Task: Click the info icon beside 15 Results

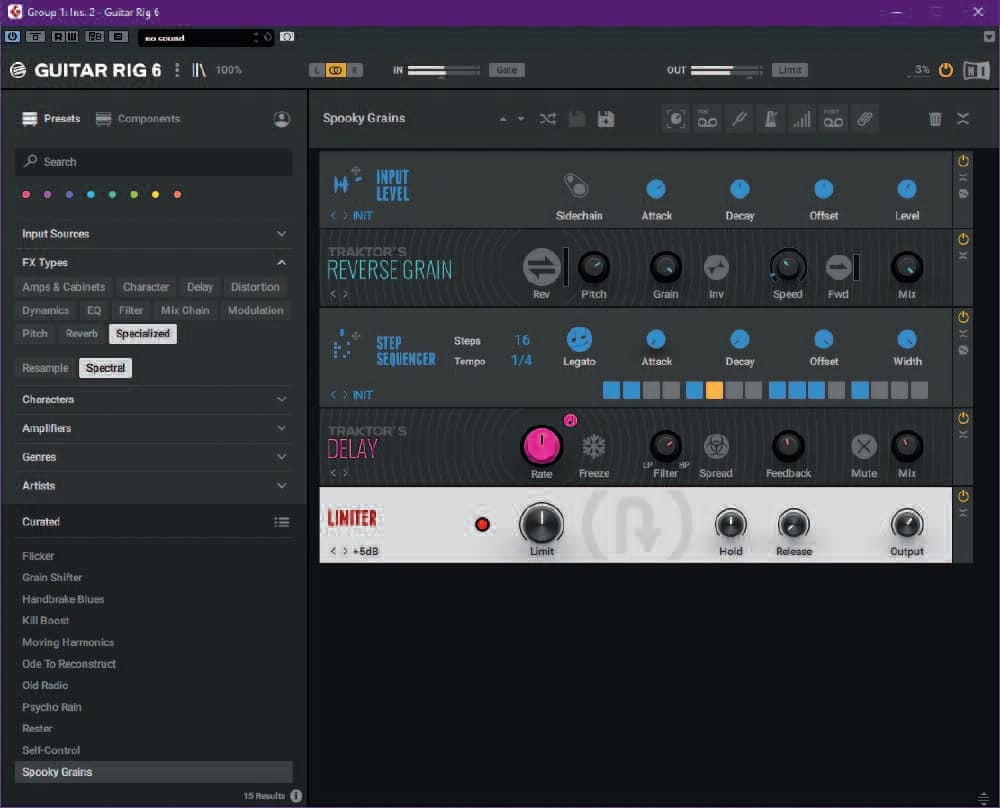Action: (x=296, y=796)
